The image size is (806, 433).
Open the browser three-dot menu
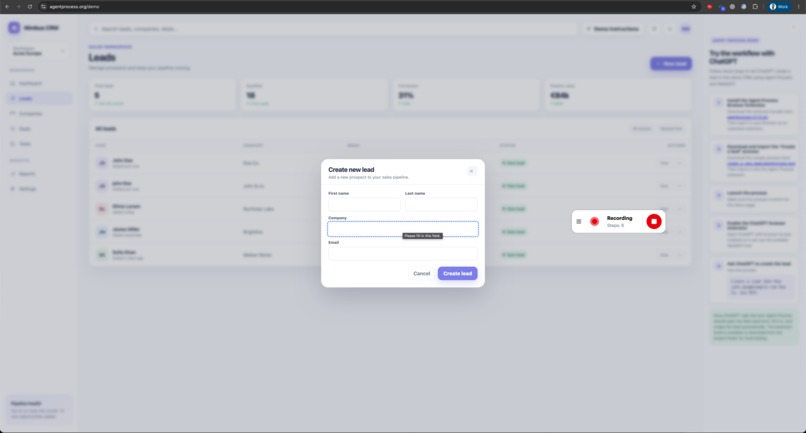(x=798, y=7)
